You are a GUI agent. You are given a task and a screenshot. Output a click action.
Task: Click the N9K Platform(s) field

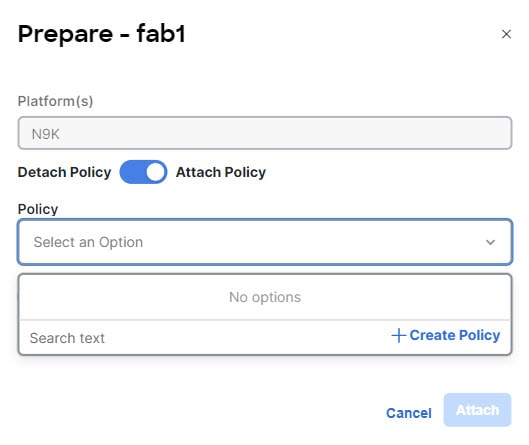click(265, 133)
